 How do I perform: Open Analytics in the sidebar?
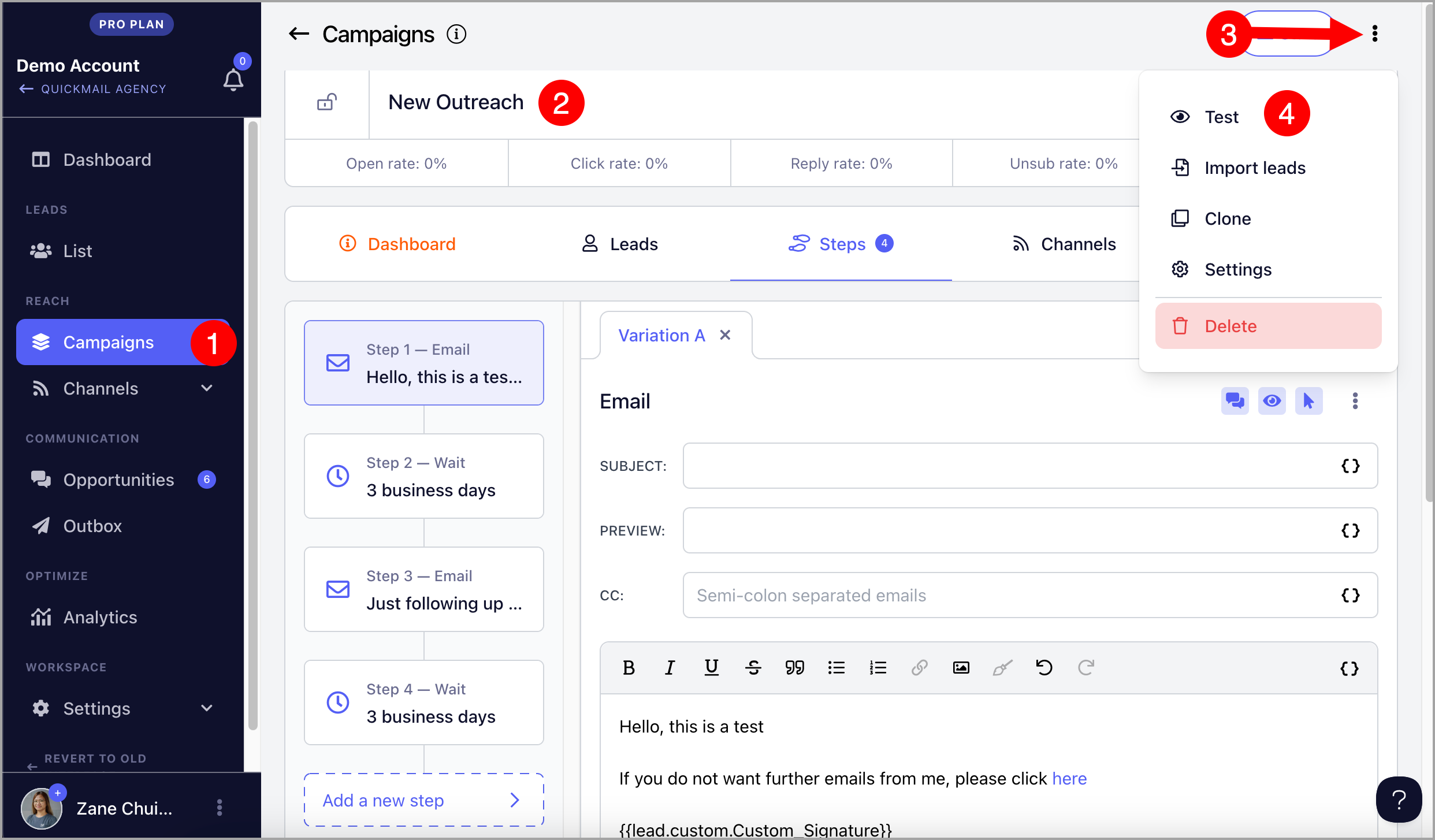pyautogui.click(x=124, y=617)
